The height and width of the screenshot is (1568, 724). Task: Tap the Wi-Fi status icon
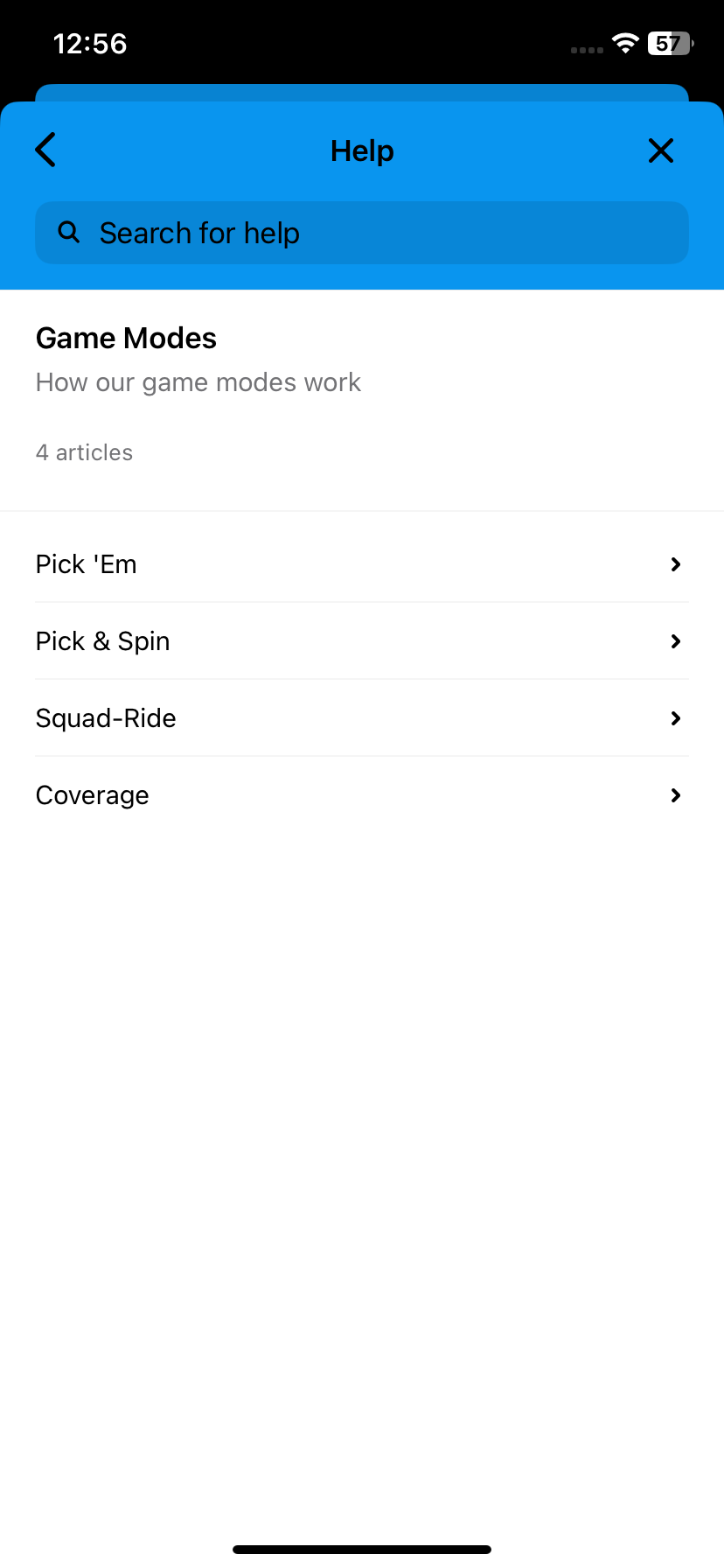click(625, 43)
